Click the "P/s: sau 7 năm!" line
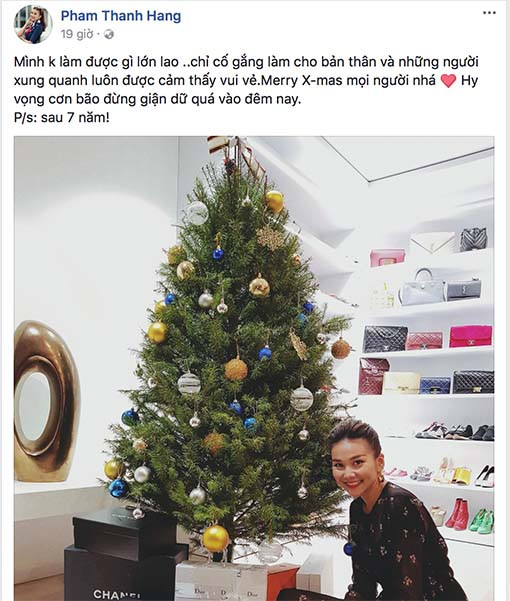Screen dimensions: 510x601 (x=62, y=117)
